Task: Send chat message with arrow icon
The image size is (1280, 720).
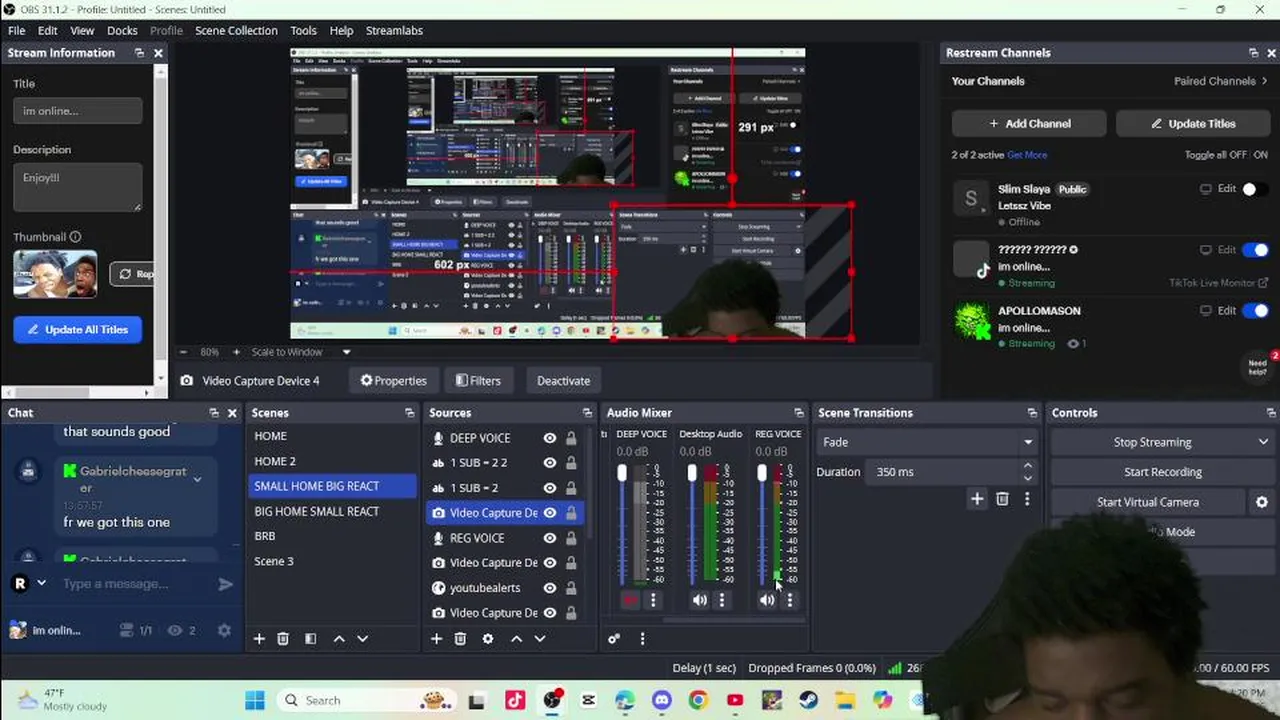Action: [226, 584]
